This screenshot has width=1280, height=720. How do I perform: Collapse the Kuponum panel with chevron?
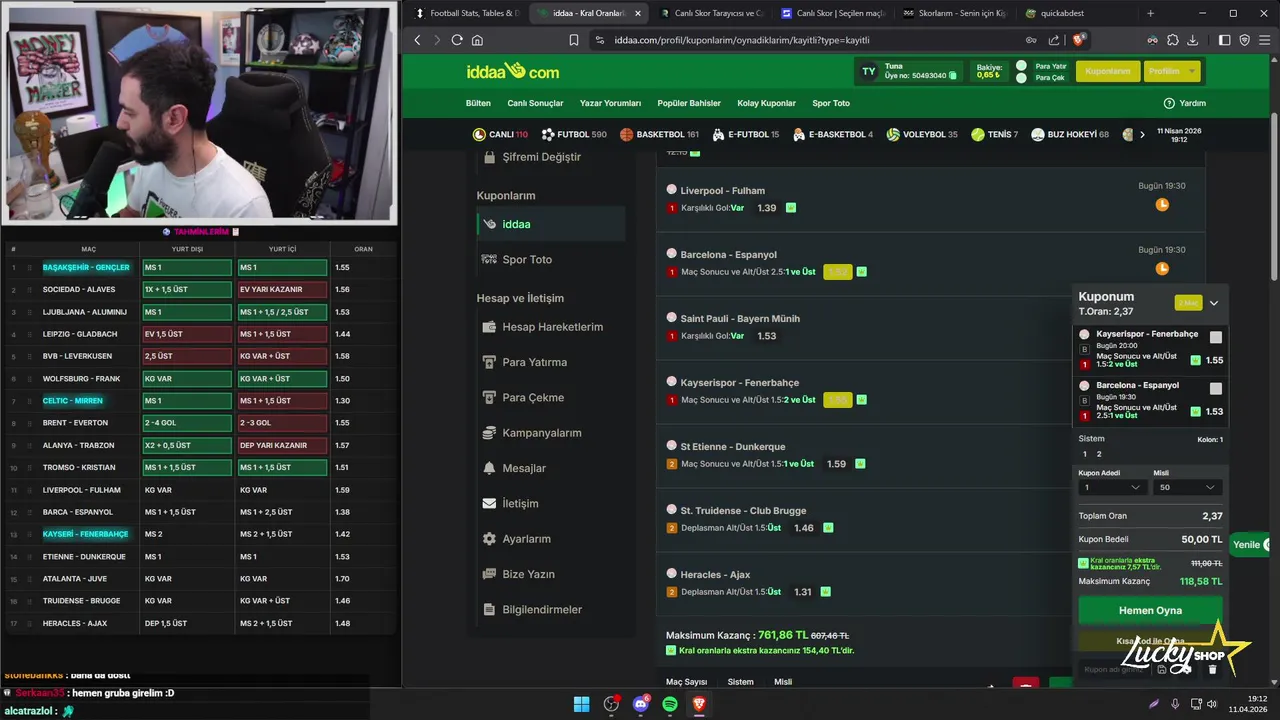tap(1214, 303)
